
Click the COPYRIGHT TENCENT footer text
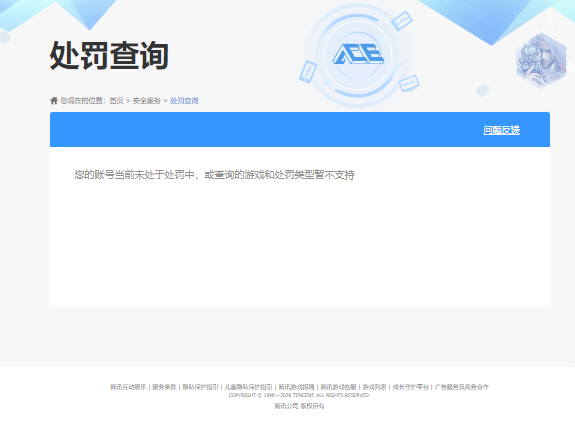point(299,395)
